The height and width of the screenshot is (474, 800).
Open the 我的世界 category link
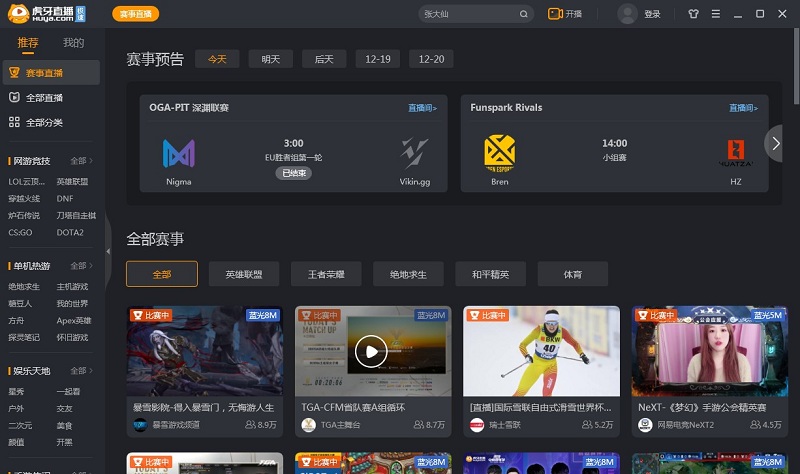(x=72, y=304)
